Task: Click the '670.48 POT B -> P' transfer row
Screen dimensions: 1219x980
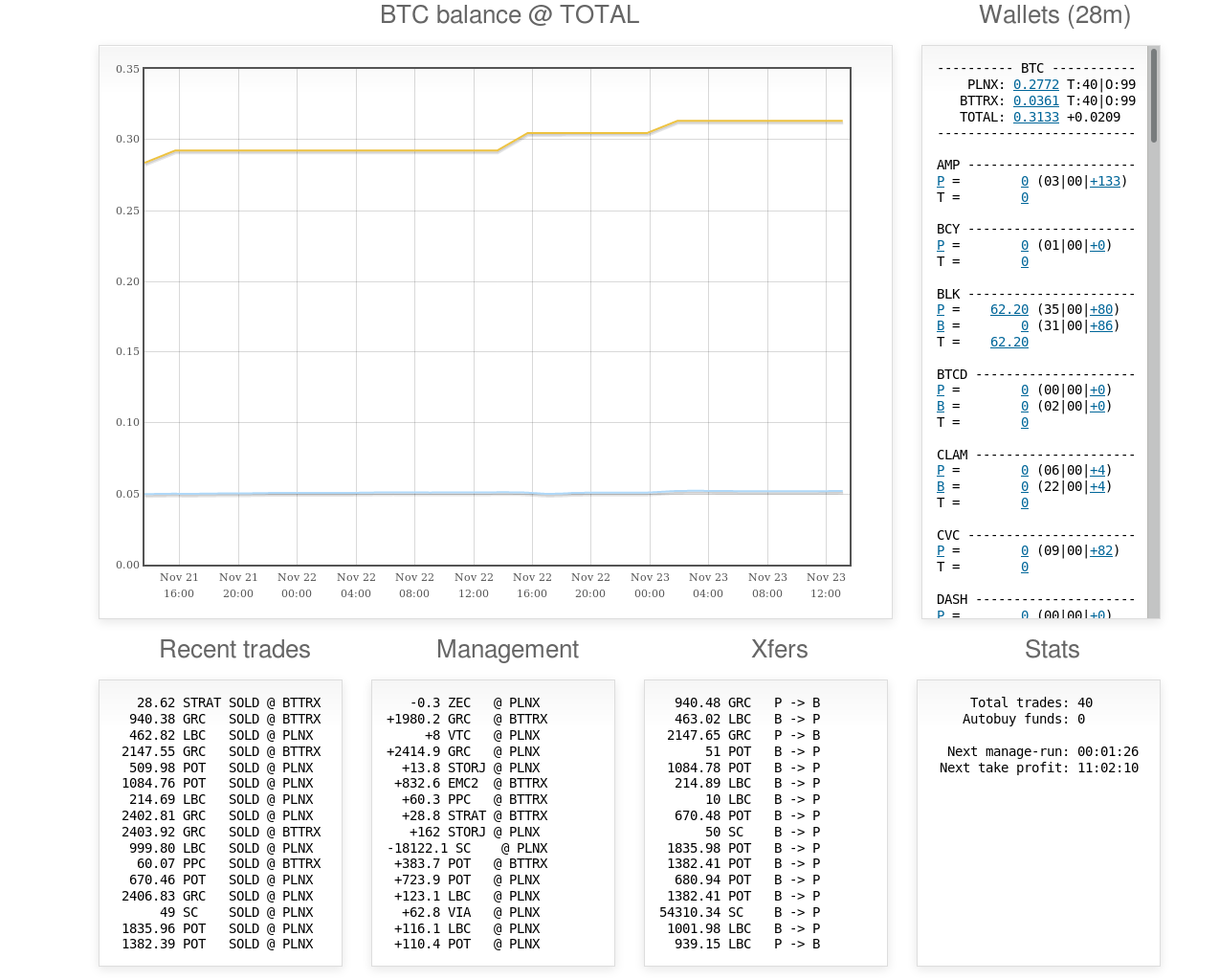Action: pyautogui.click(x=747, y=815)
